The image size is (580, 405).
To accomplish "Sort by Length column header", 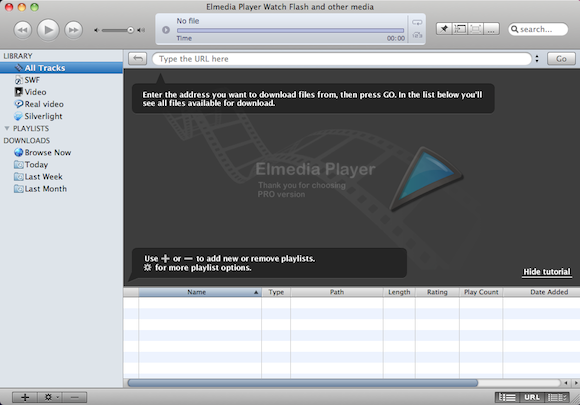I will pyautogui.click(x=399, y=292).
